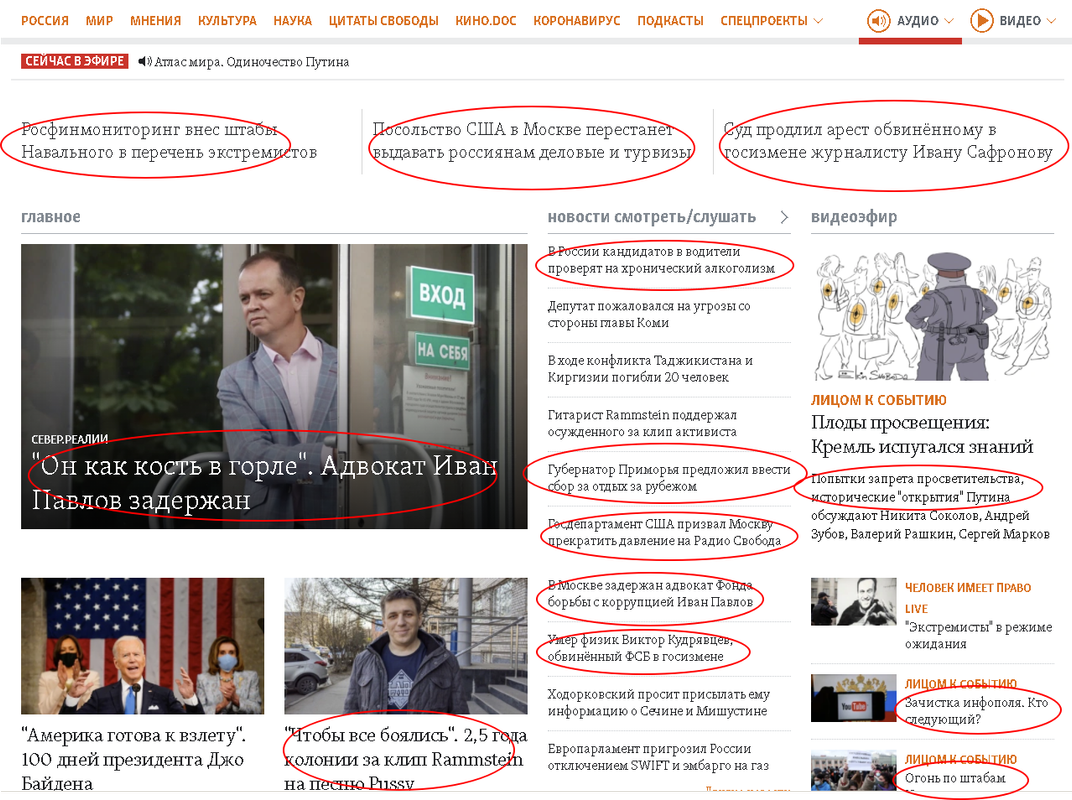Image resolution: width=1072 pixels, height=800 pixels.
Task: Open headline about Посольство США visas
Action: tap(532, 140)
